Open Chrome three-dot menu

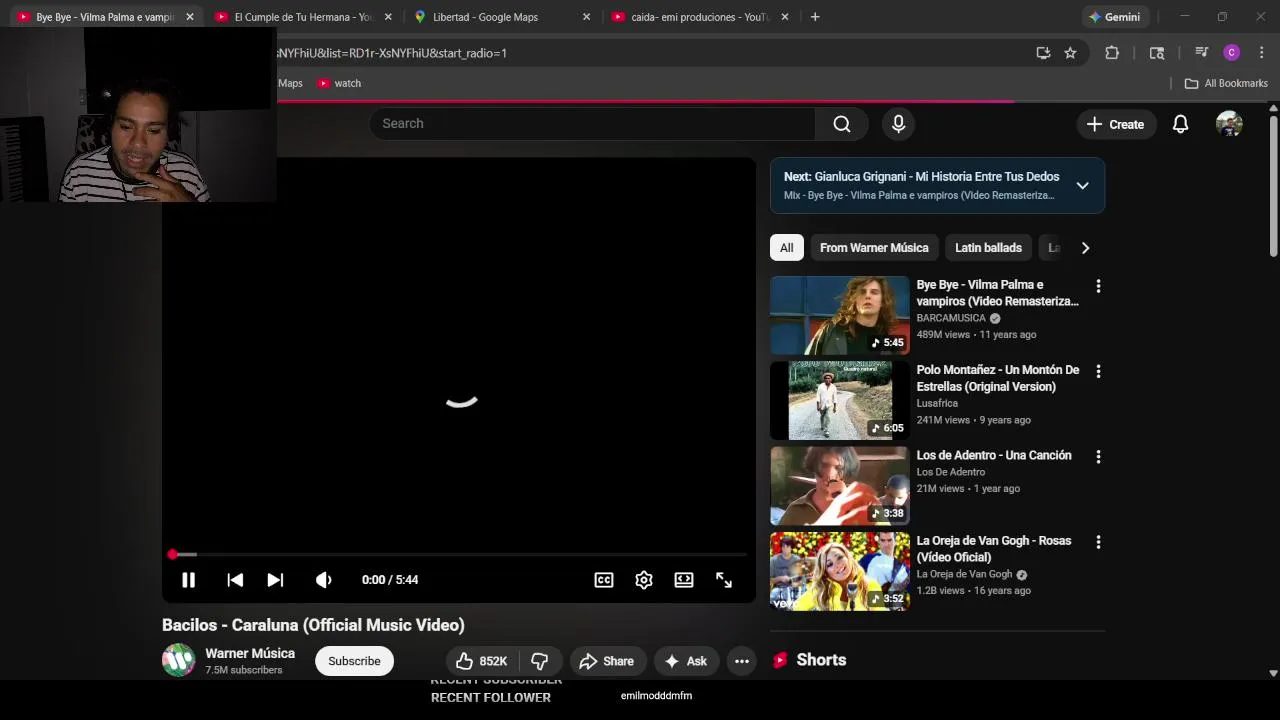click(1262, 53)
